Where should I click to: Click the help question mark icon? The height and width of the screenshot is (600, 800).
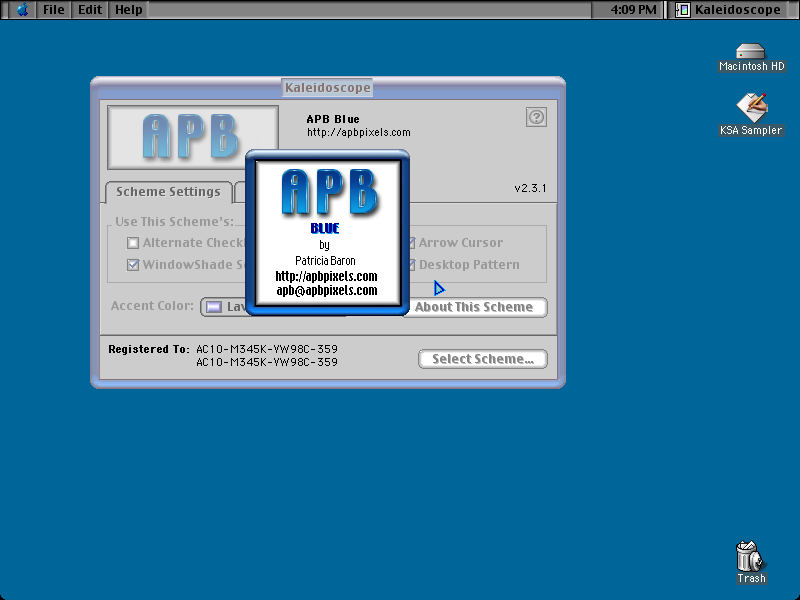536,117
